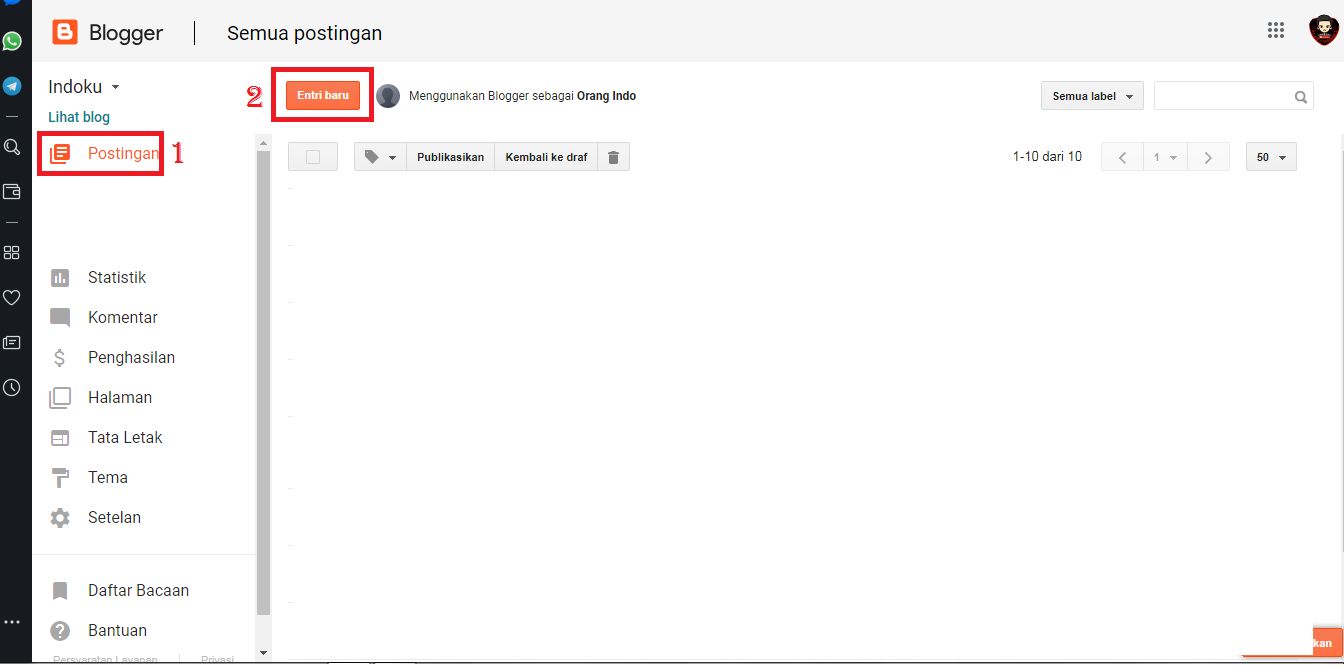Open Bantuan help in the side menu
Image resolution: width=1344 pixels, height=668 pixels.
pos(99,630)
